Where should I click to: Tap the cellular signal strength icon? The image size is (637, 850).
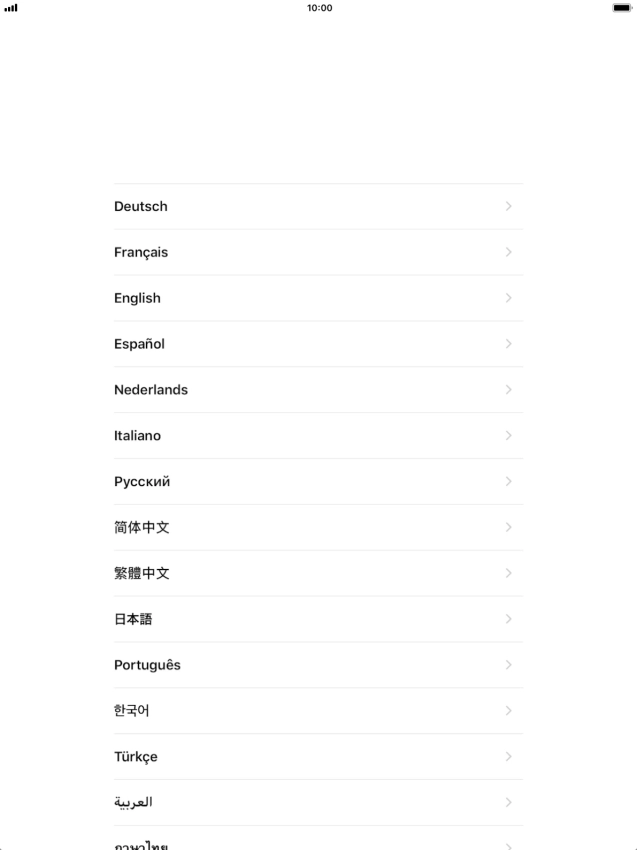(11, 8)
